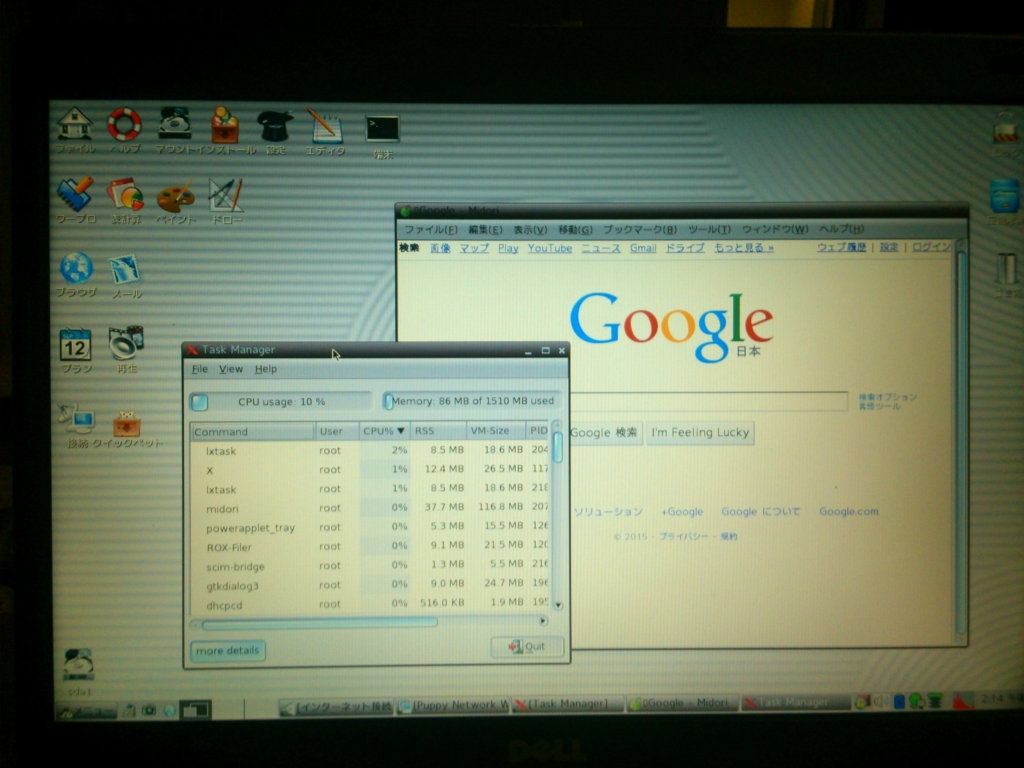1024x768 pixels.
Task: Expand the もっと見る » link on Google
Action: [744, 248]
